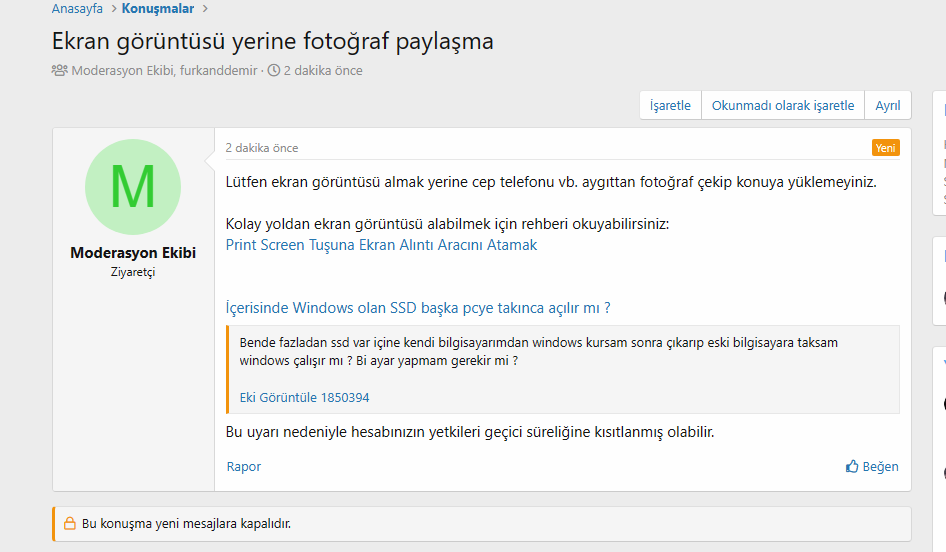Image resolution: width=946 pixels, height=552 pixels.
Task: Select Okunmadı olarak işaretle
Action: [x=783, y=105]
